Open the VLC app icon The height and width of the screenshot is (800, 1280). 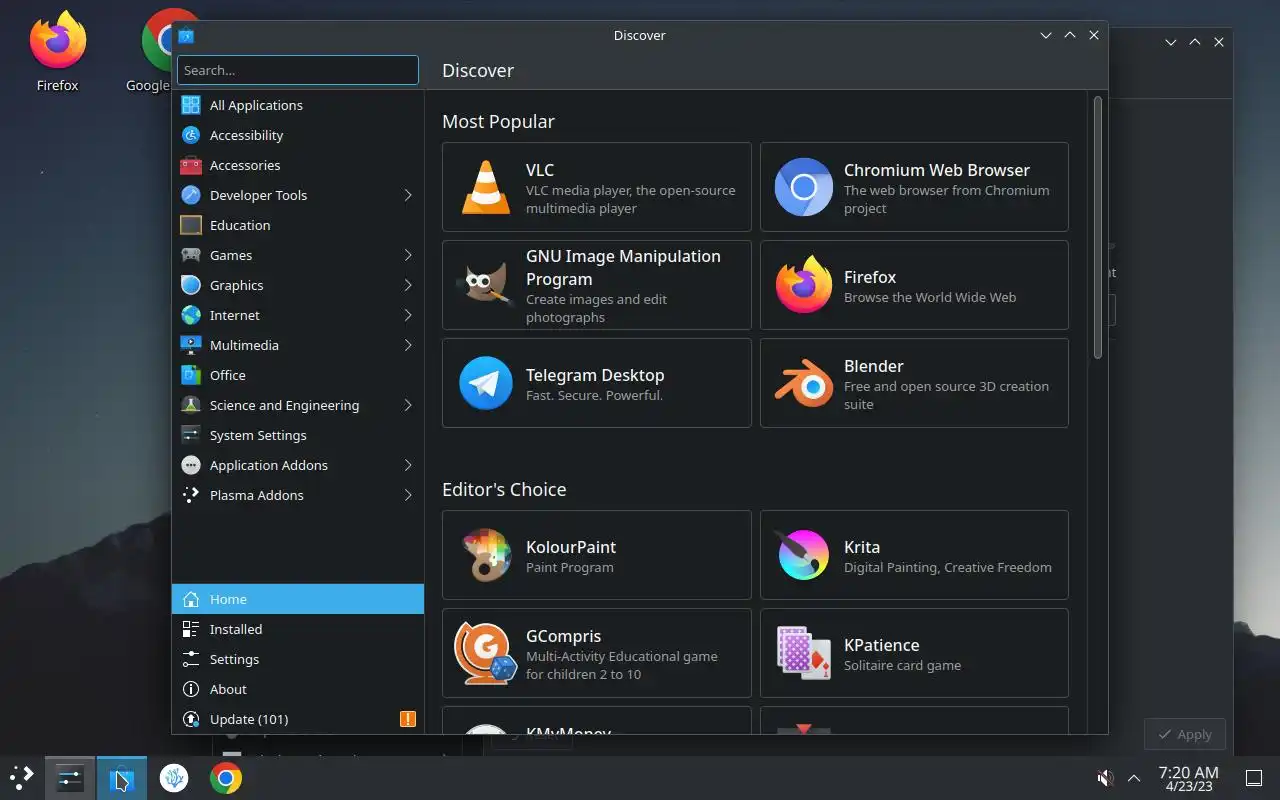(x=485, y=187)
